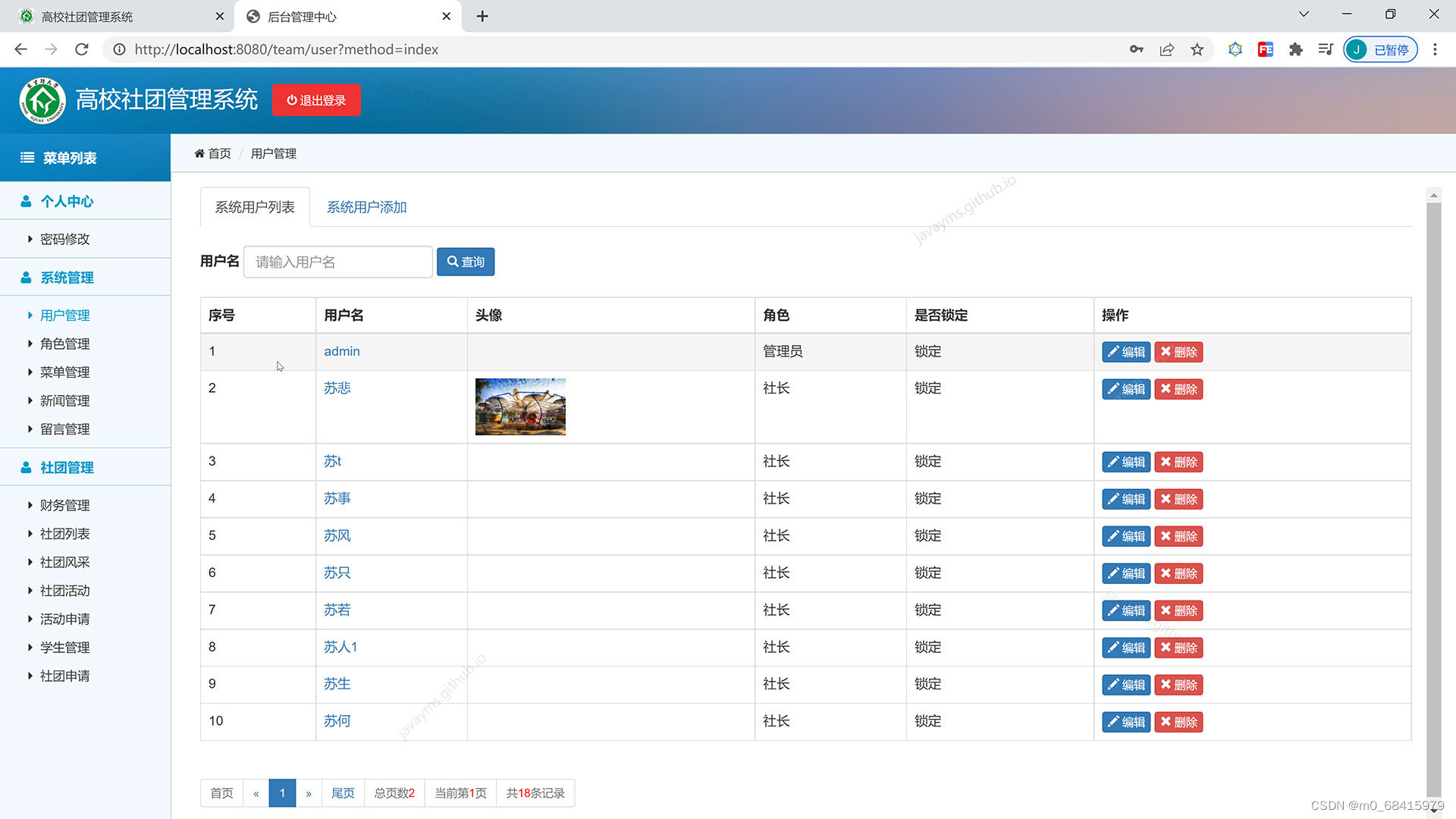
Task: Click the university logo in header
Action: 42,100
